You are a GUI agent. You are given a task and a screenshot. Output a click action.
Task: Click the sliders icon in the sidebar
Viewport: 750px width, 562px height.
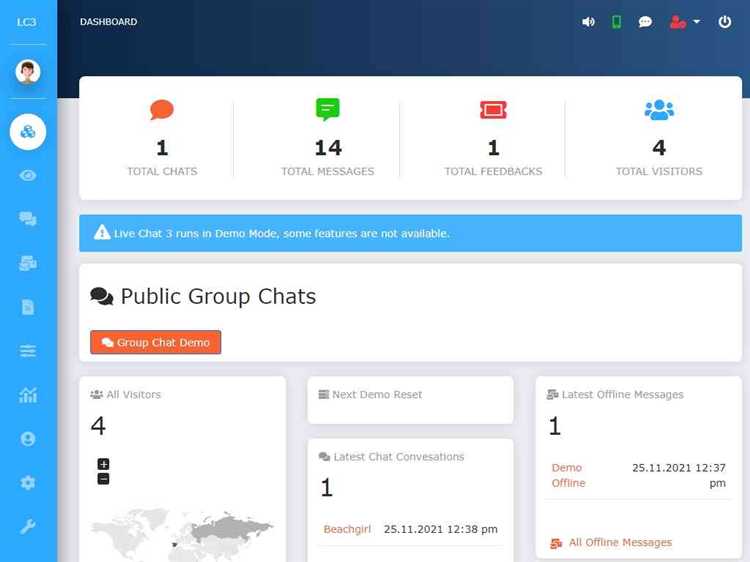click(28, 351)
